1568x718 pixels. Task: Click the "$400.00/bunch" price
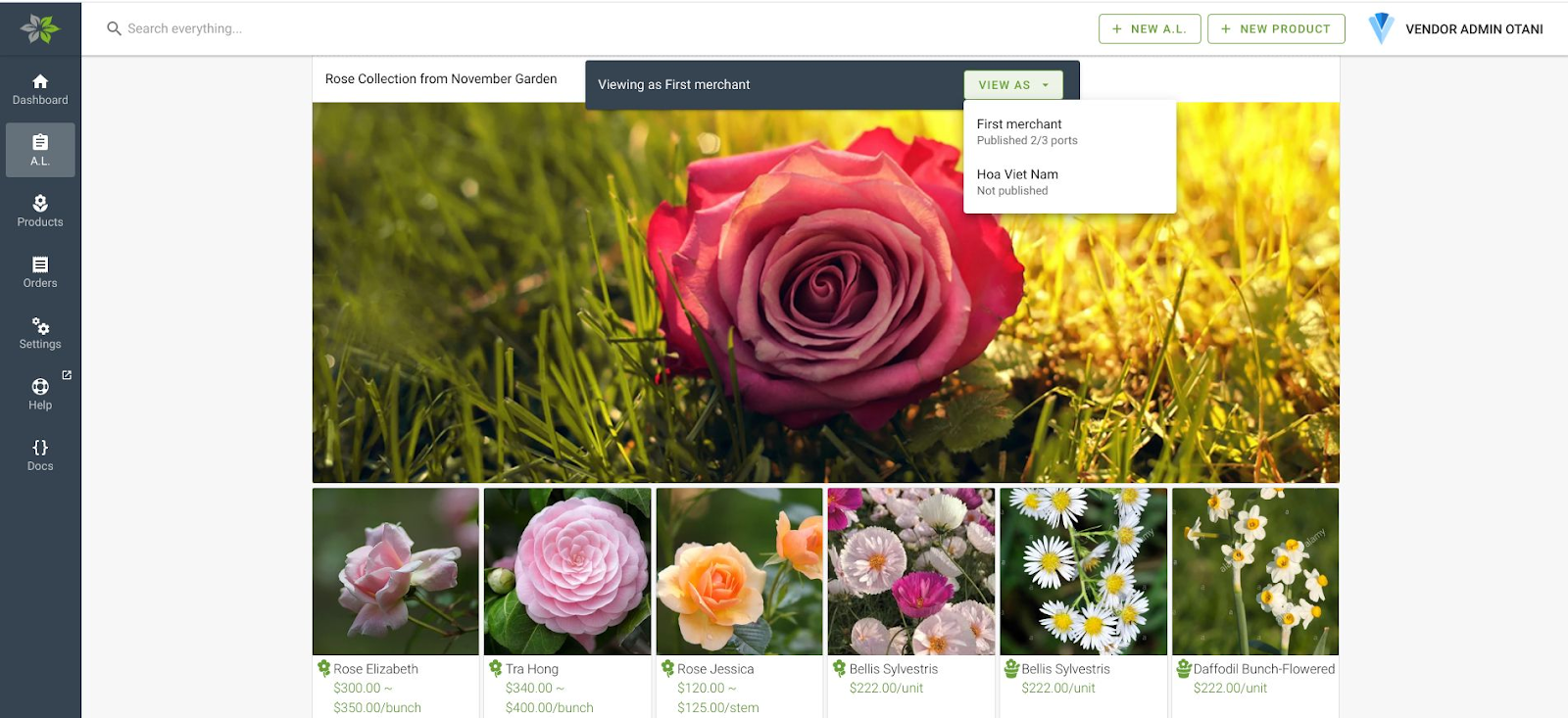pos(550,708)
